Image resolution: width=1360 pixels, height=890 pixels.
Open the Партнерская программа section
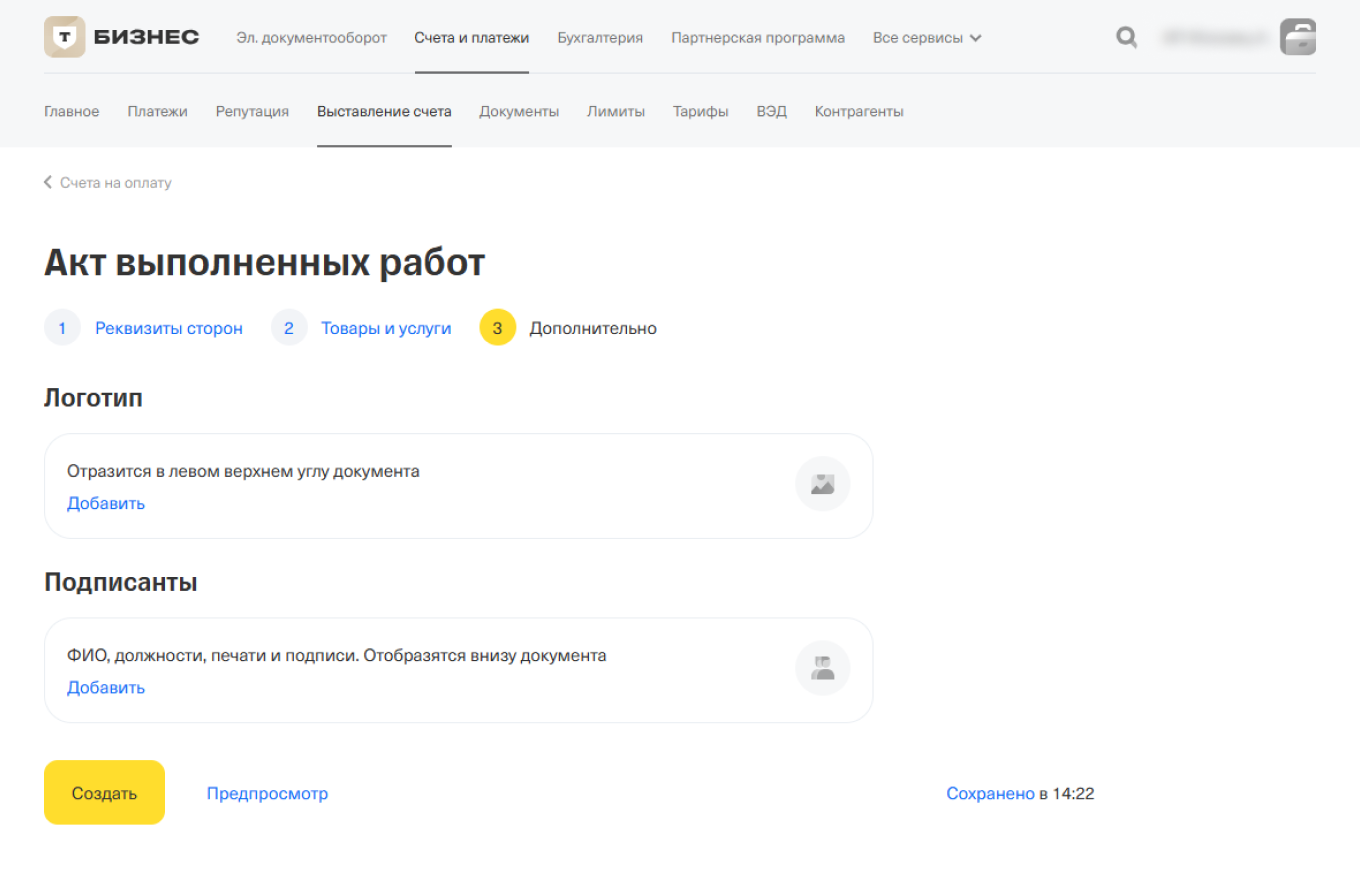tap(757, 37)
